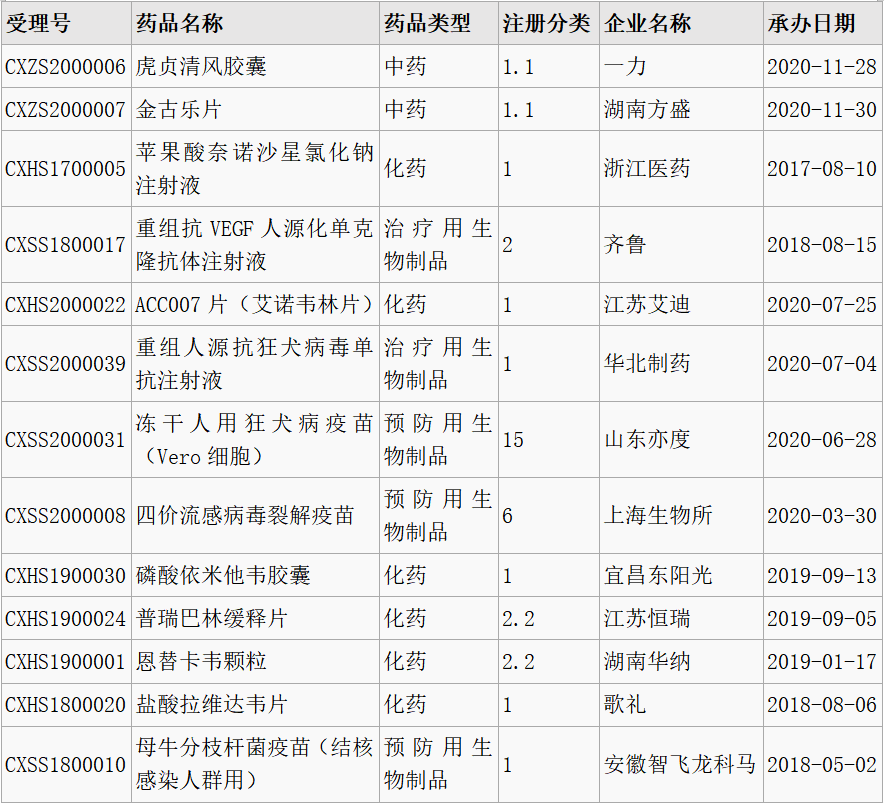Select drug name 虎贞清风胶囊
884x803 pixels.
point(201,67)
